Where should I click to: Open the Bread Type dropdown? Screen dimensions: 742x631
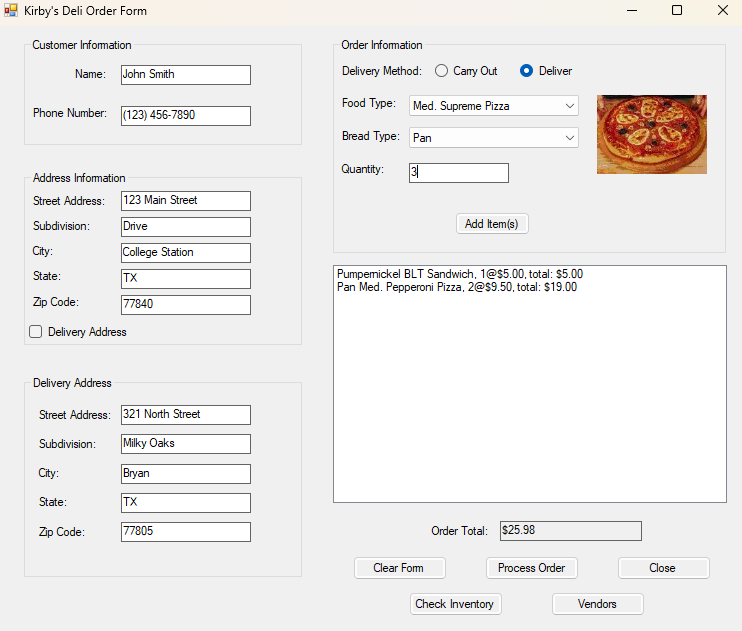pyautogui.click(x=494, y=138)
